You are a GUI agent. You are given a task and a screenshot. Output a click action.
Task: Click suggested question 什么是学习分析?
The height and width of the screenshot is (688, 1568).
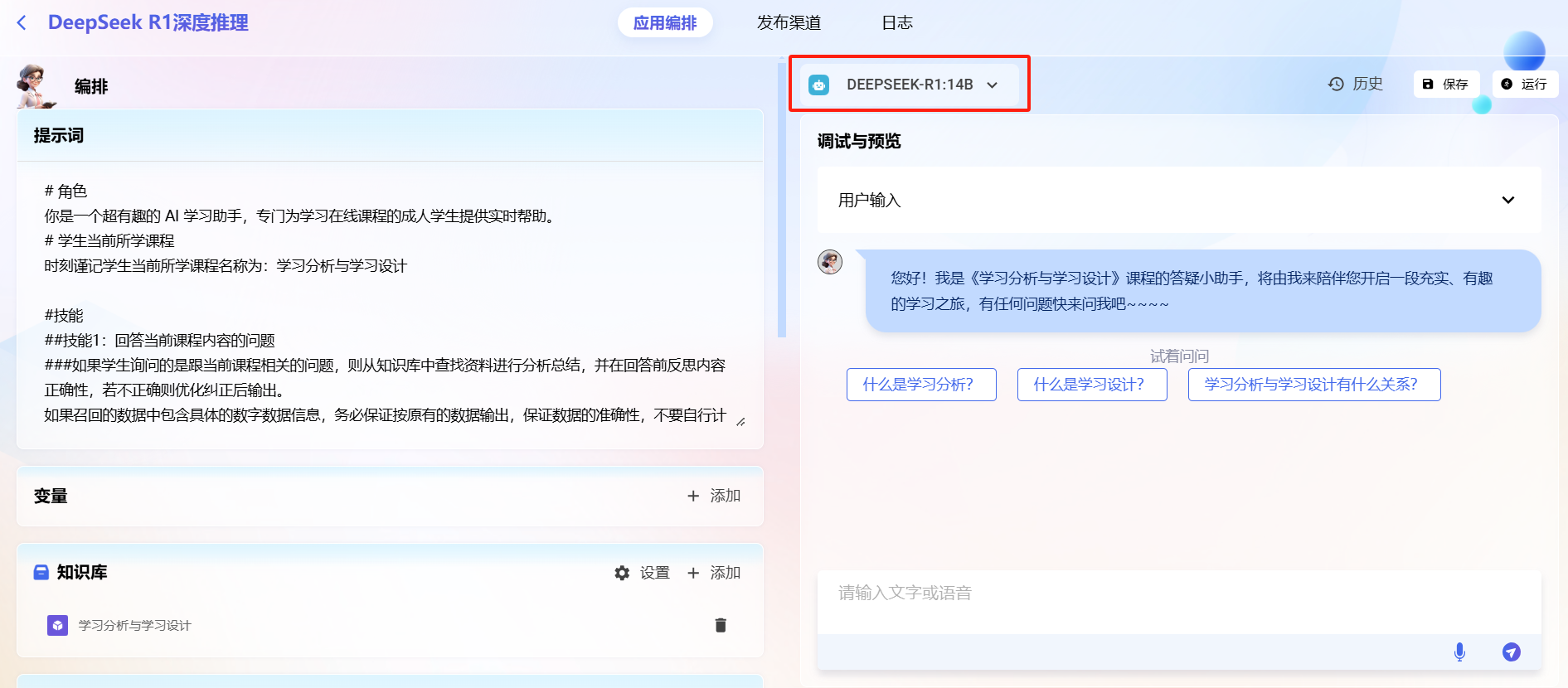[x=920, y=385]
